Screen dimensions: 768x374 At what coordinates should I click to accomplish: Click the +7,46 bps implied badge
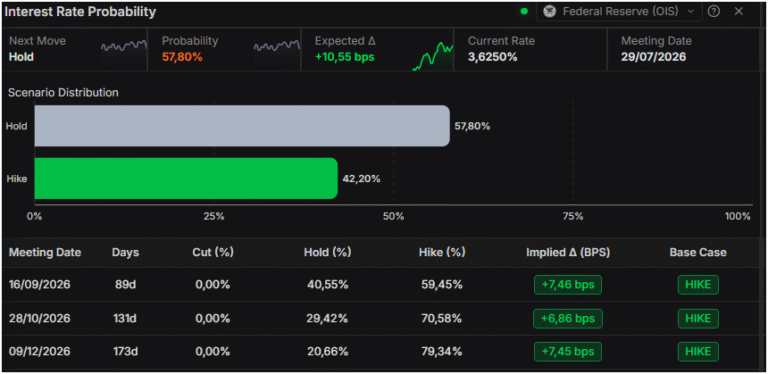pyautogui.click(x=568, y=285)
